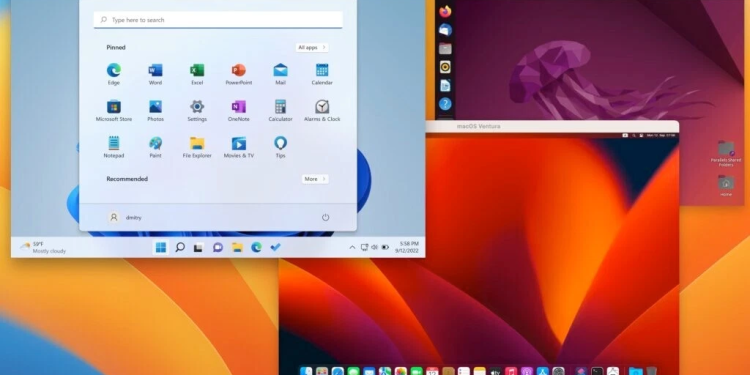
Task: Open taskbar Search magnifier
Action: (180, 247)
